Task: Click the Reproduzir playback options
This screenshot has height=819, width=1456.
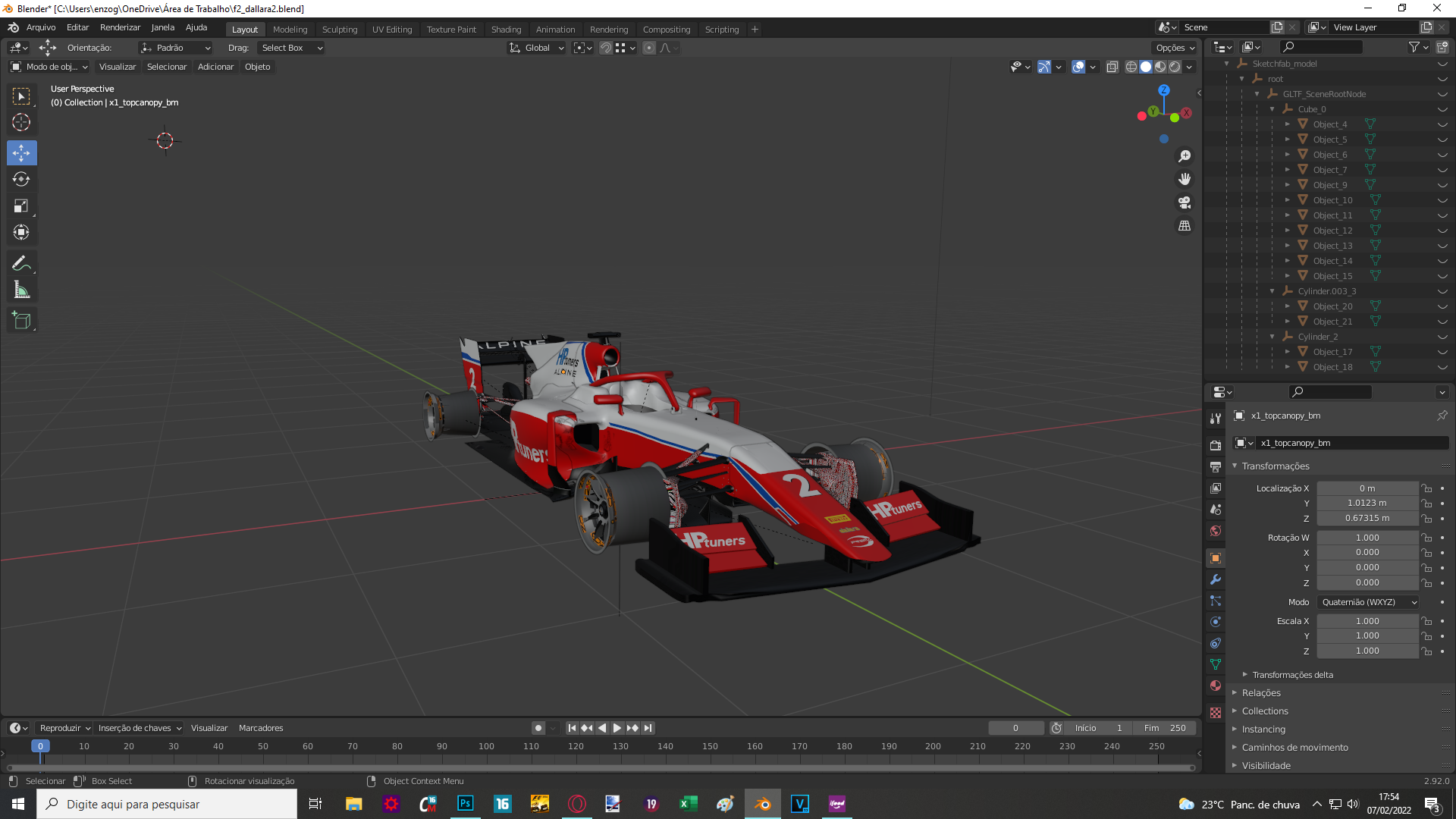Action: [x=64, y=728]
